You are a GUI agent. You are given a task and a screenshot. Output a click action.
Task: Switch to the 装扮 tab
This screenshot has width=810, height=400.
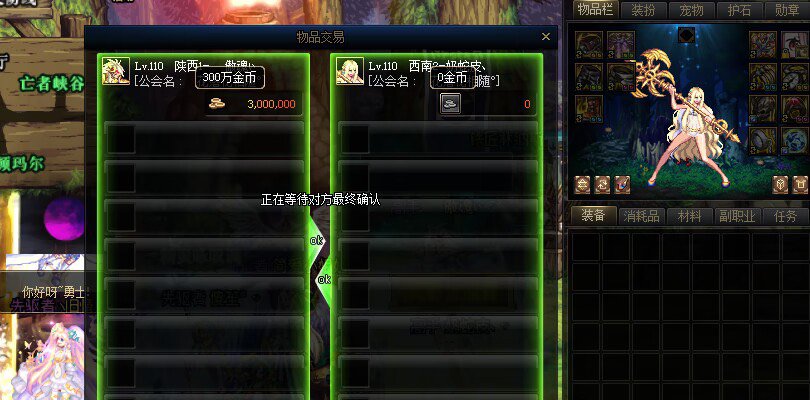pos(642,11)
